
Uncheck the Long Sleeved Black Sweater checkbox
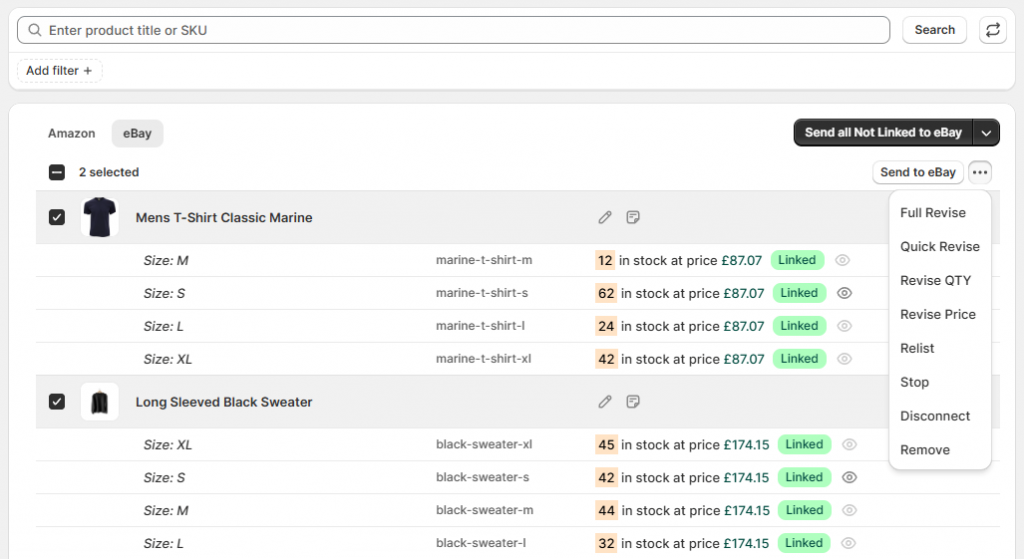[57, 402]
